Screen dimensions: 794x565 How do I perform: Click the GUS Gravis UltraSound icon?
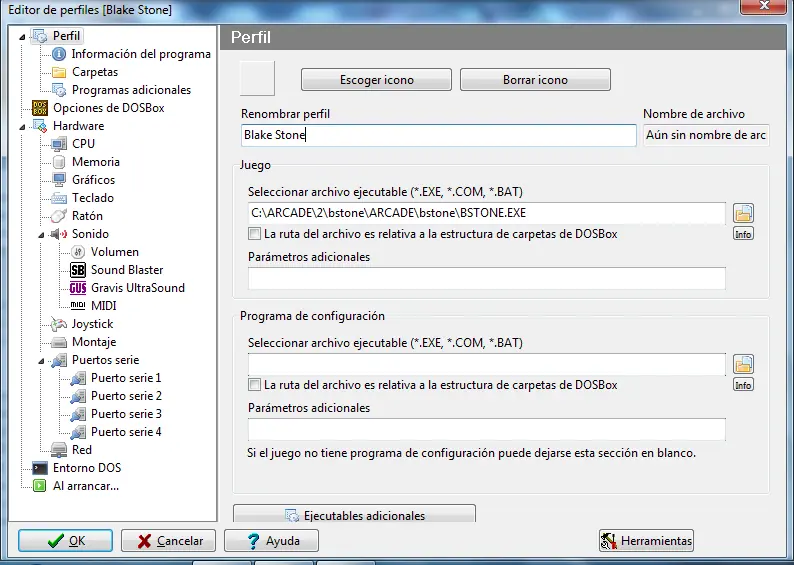[77, 288]
